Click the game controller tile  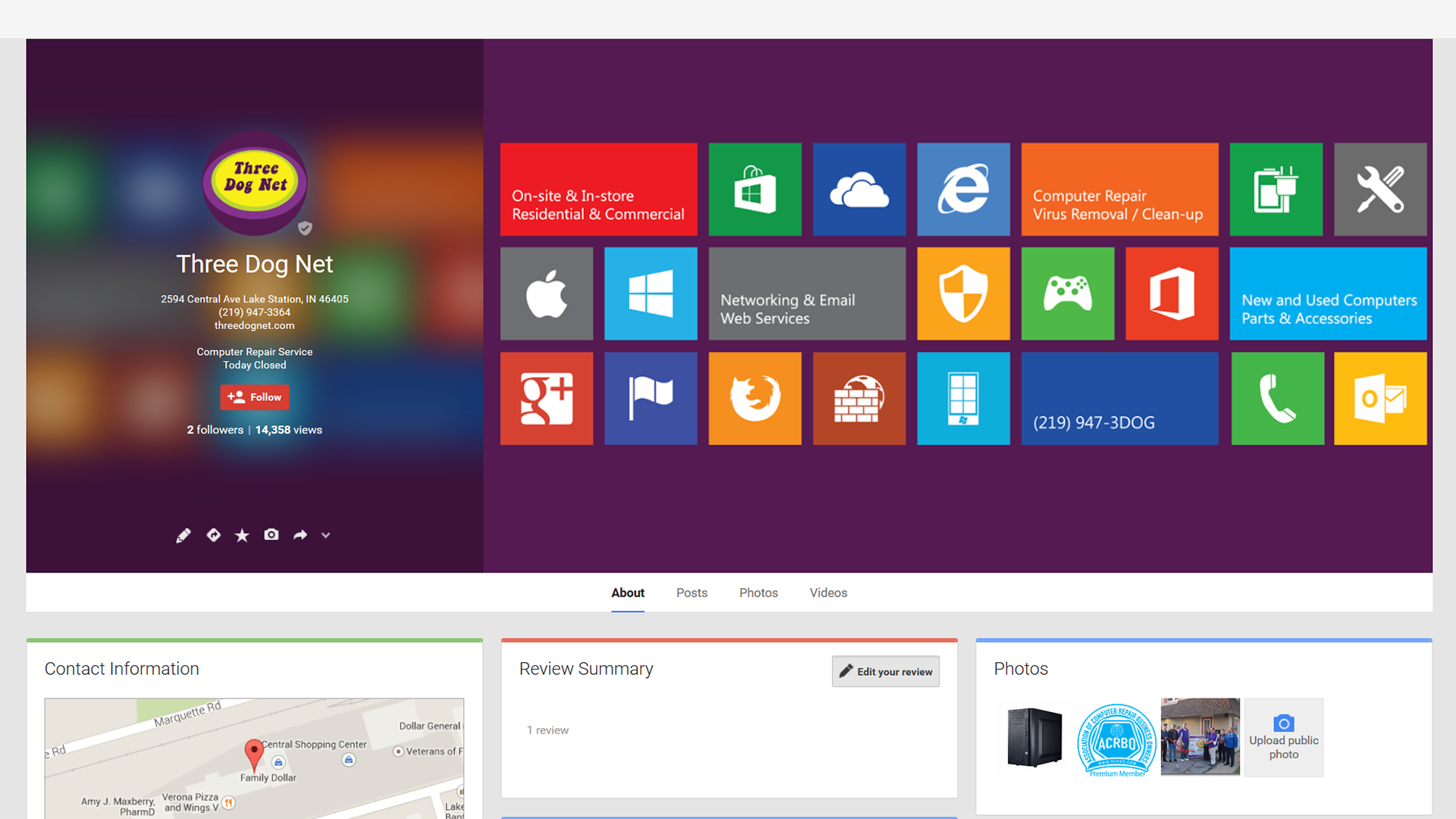click(1068, 293)
